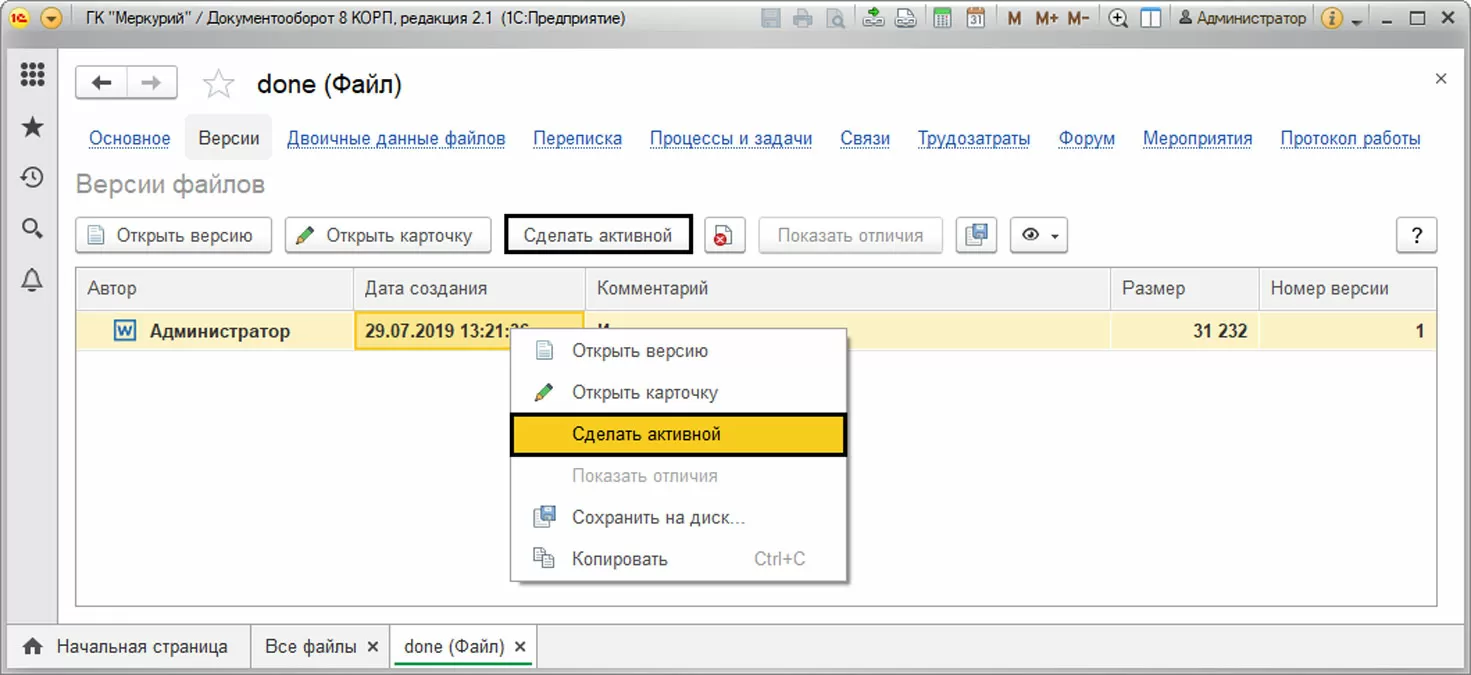Click the Размер column header
This screenshot has height=675, width=1471.
click(1185, 288)
